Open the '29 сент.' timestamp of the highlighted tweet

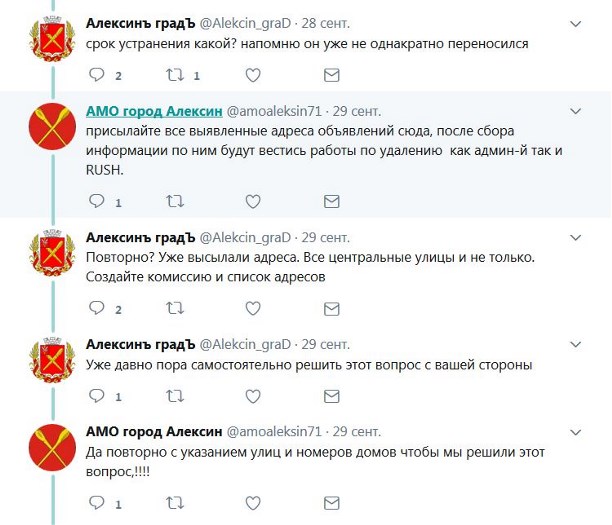tap(357, 111)
